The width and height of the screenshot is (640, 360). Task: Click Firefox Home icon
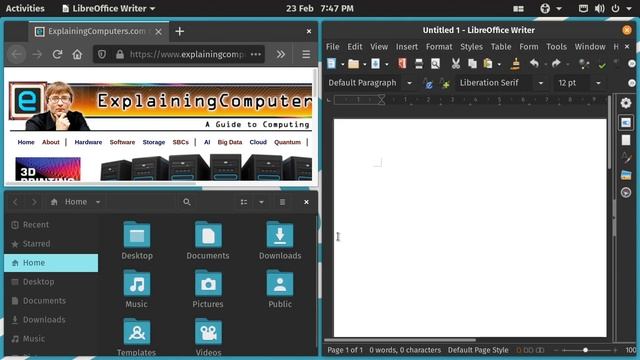point(77,54)
